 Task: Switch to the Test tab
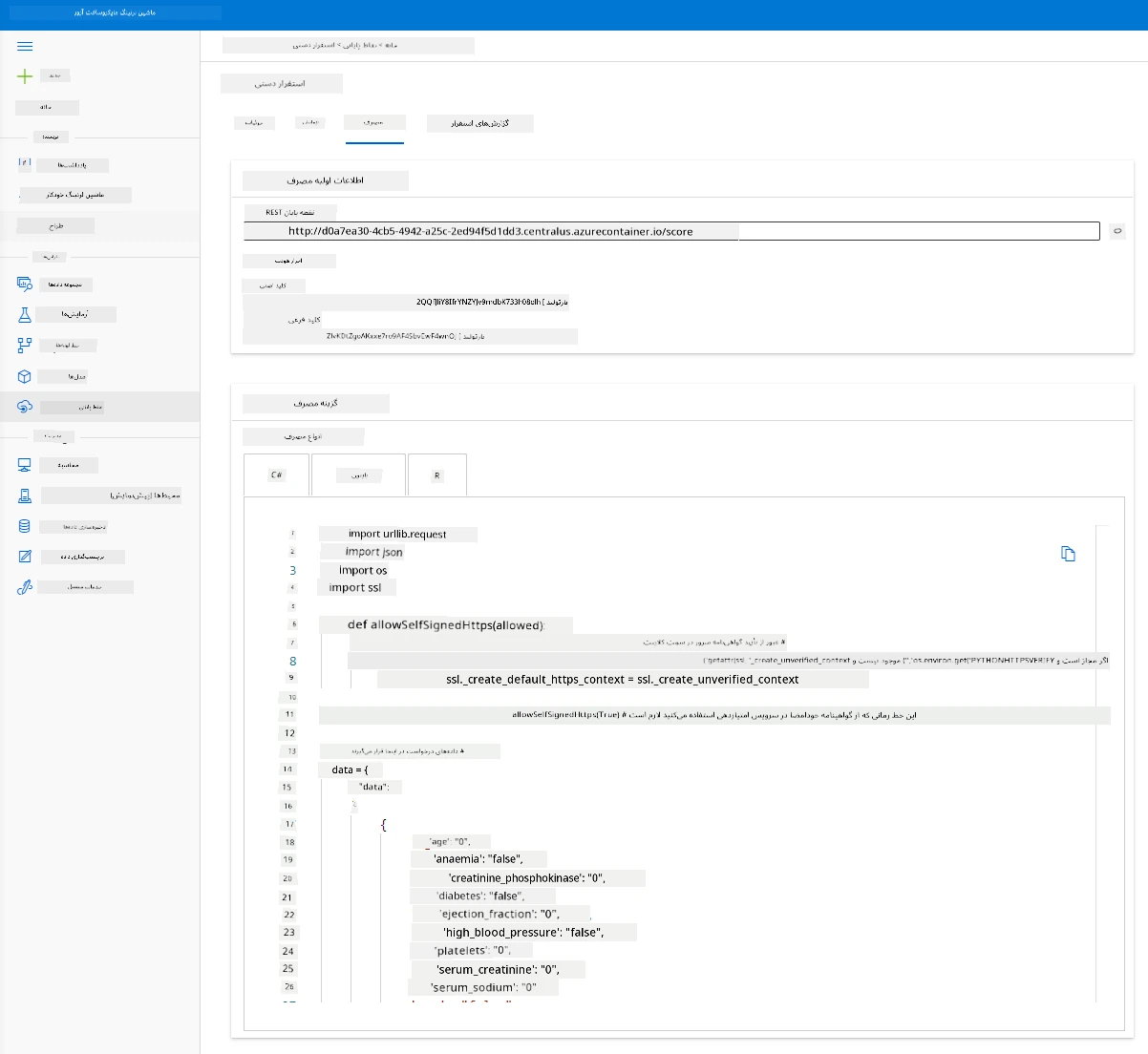pyautogui.click(x=309, y=122)
